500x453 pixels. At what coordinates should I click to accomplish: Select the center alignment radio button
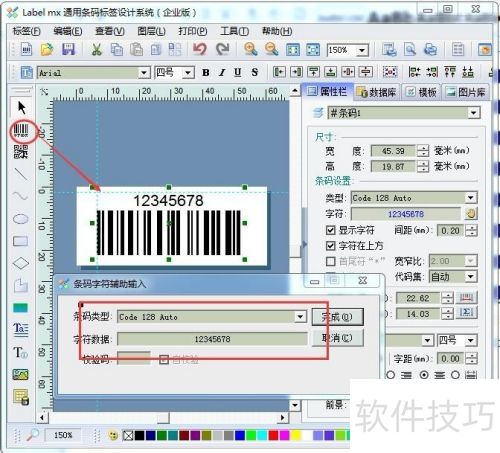tap(424, 375)
